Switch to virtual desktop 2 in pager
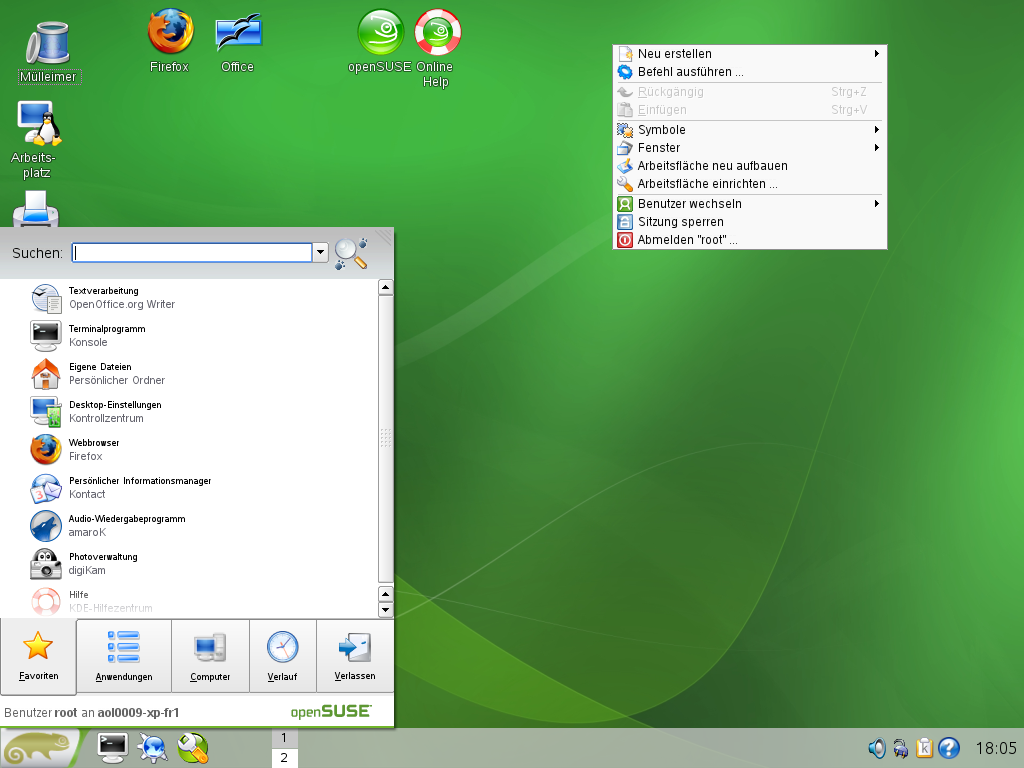The width and height of the screenshot is (1024, 768). 284,758
